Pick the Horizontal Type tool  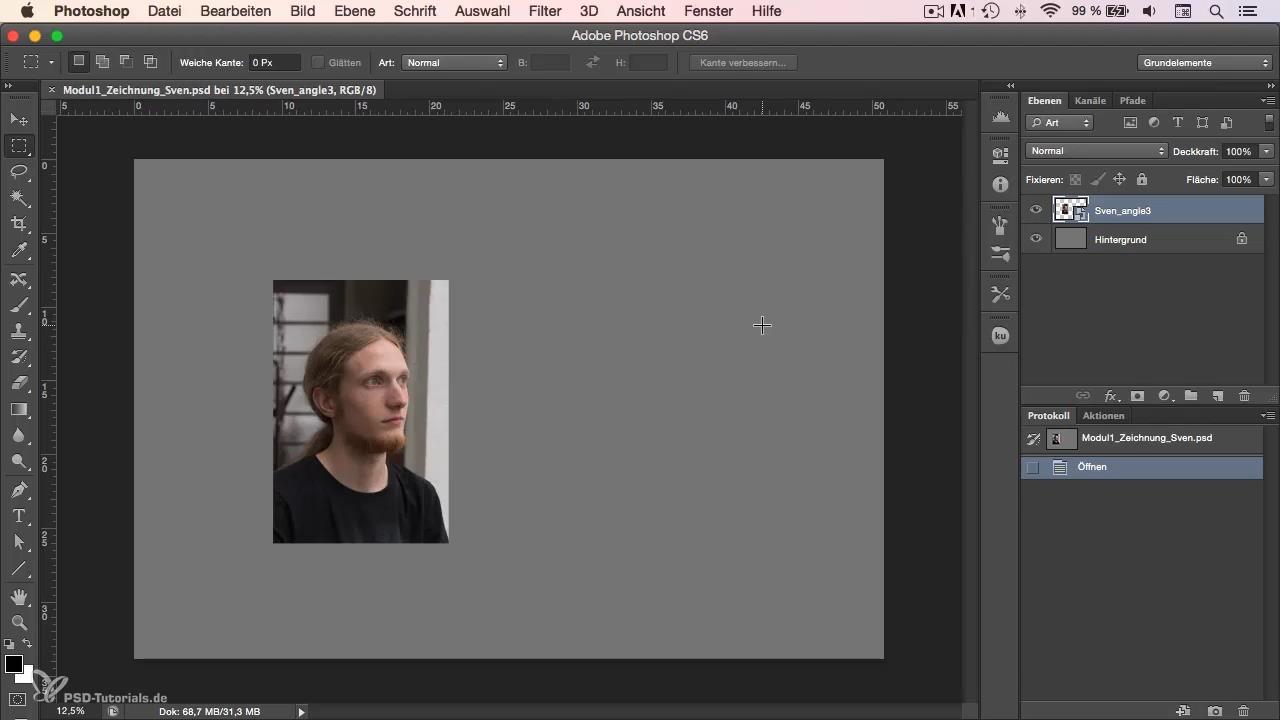pyautogui.click(x=19, y=516)
